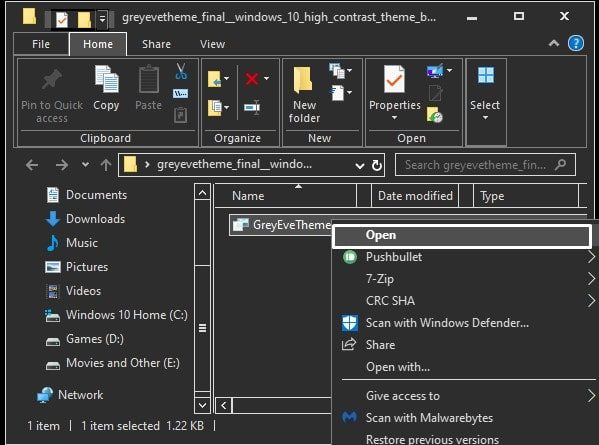
Task: Open Customize Quick Access Toolbar dropdown
Action: 102,18
